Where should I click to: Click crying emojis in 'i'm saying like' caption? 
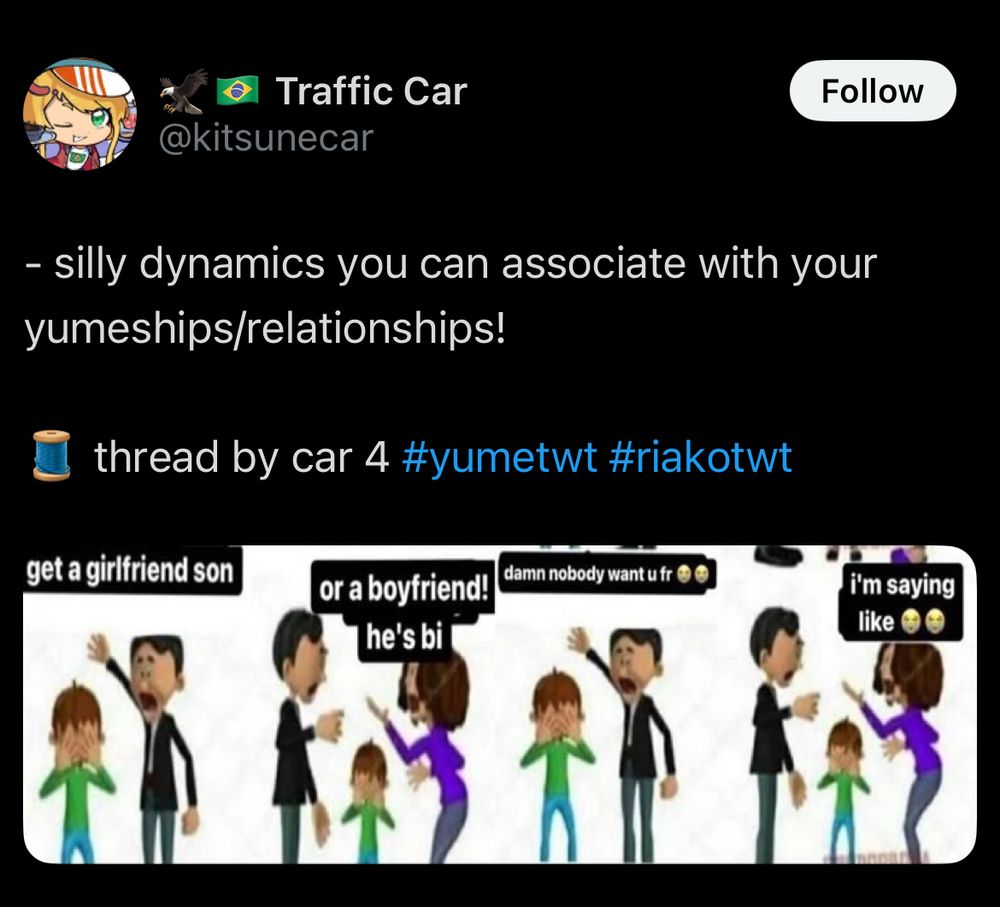point(922,621)
